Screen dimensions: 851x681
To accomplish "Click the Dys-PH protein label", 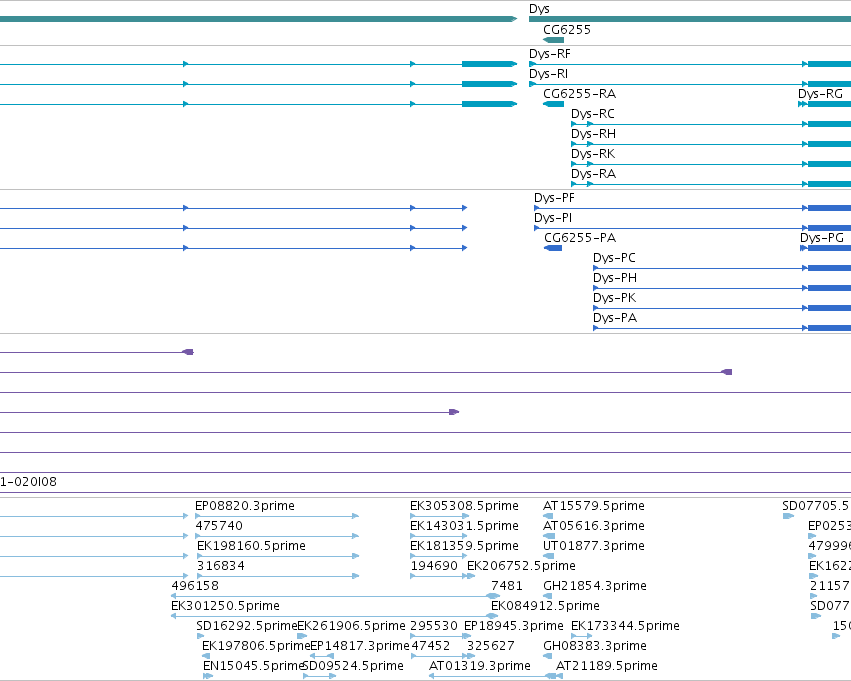I will [614, 278].
